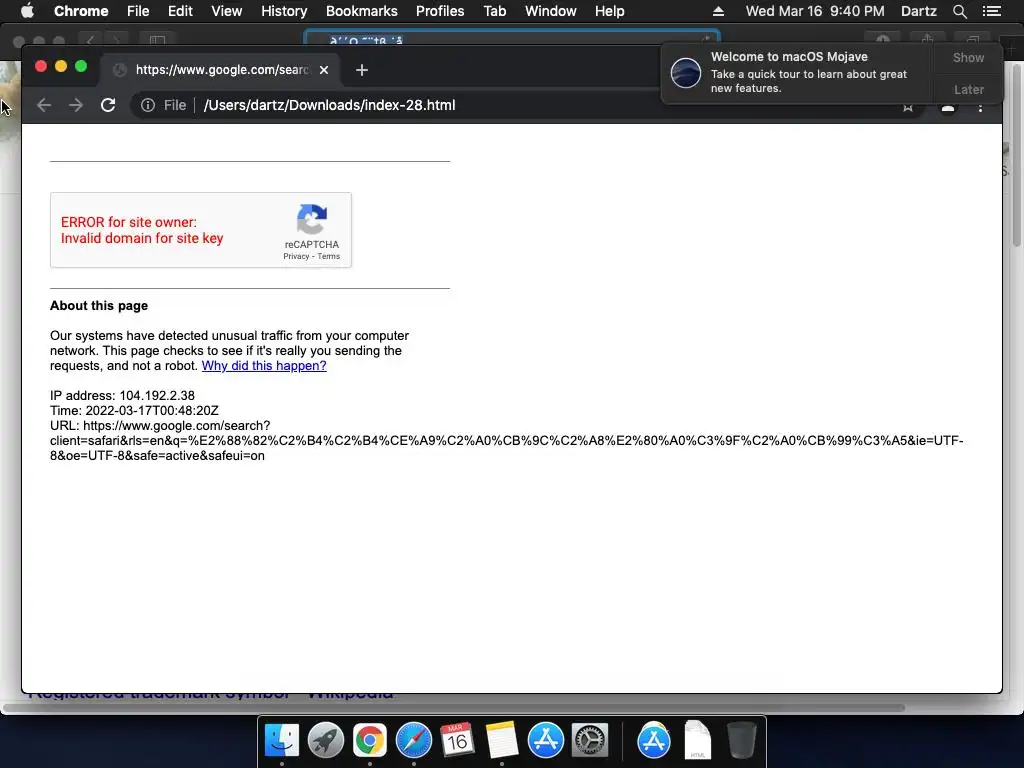This screenshot has width=1024, height=768.
Task: Open the Tab menu
Action: pos(494,11)
